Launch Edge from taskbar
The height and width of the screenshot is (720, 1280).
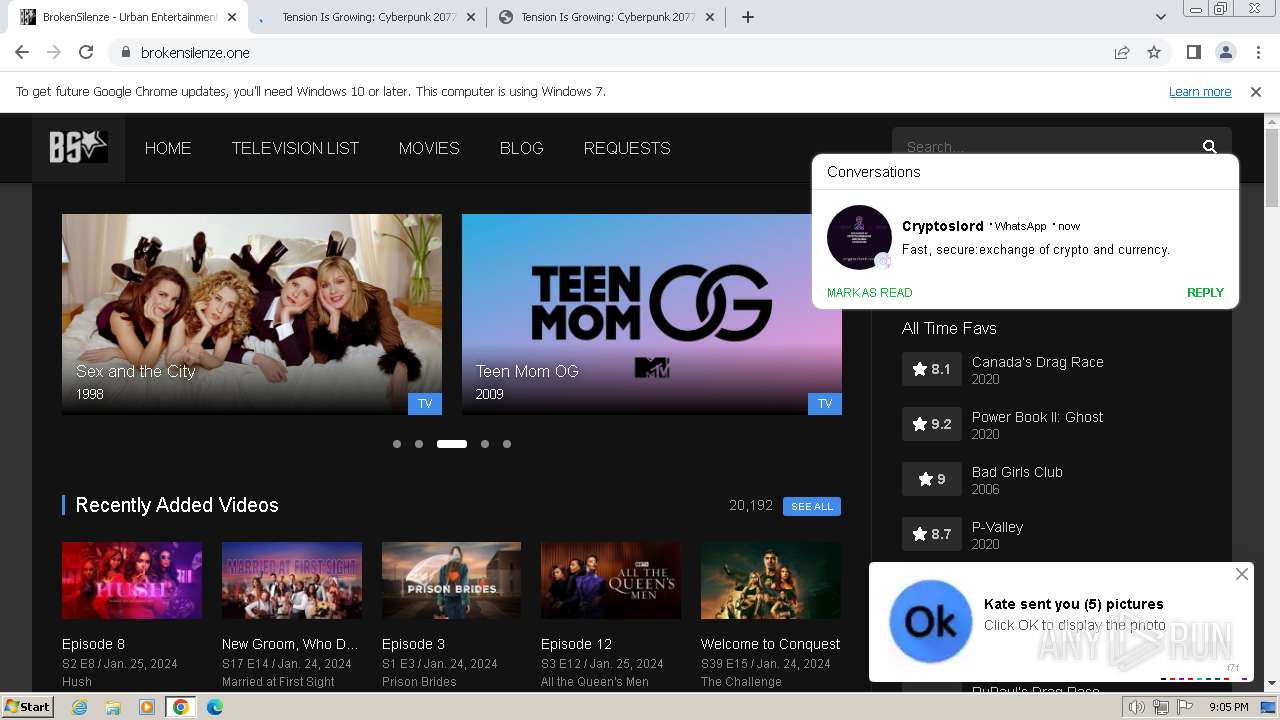(214, 707)
